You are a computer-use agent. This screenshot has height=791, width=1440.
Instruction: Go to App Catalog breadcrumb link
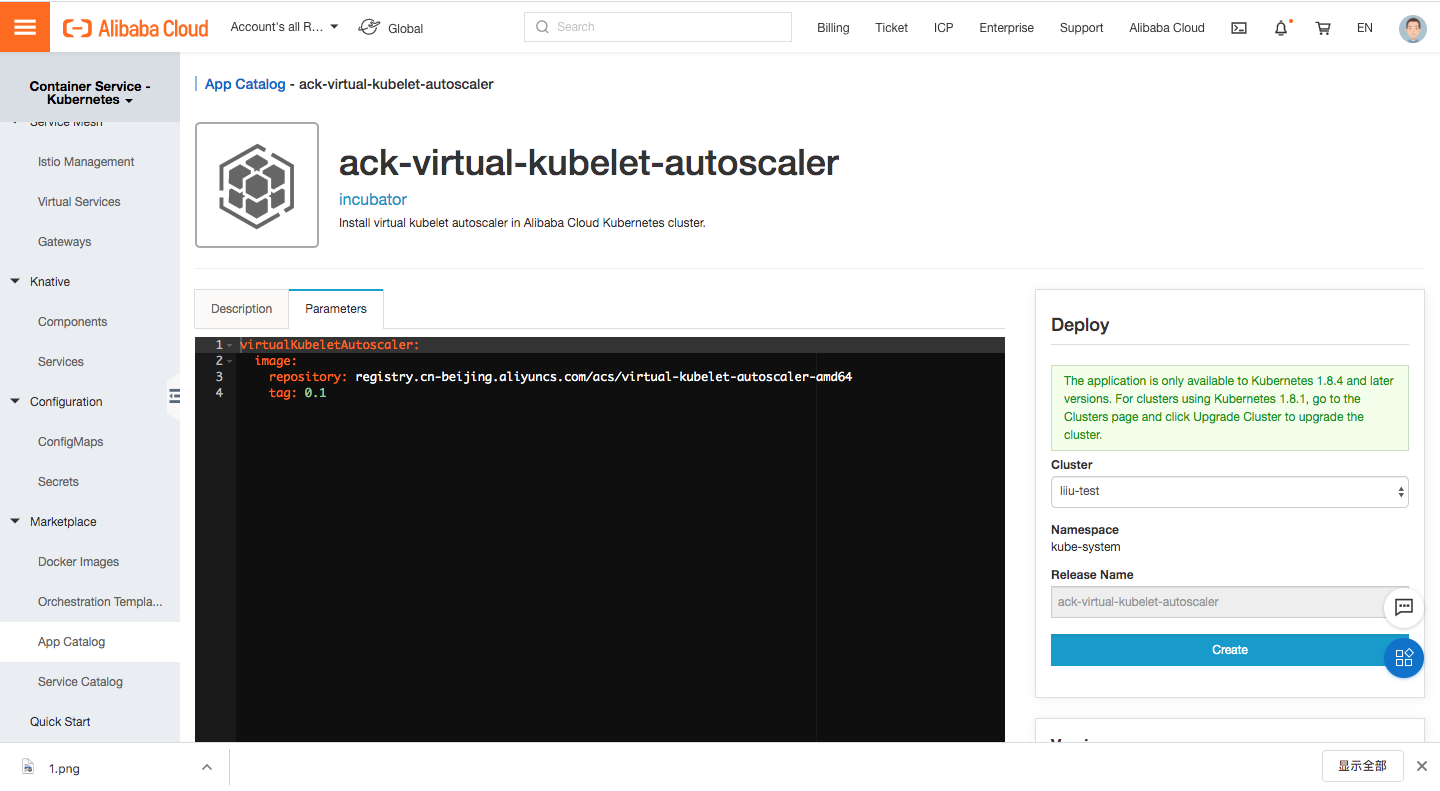click(245, 84)
